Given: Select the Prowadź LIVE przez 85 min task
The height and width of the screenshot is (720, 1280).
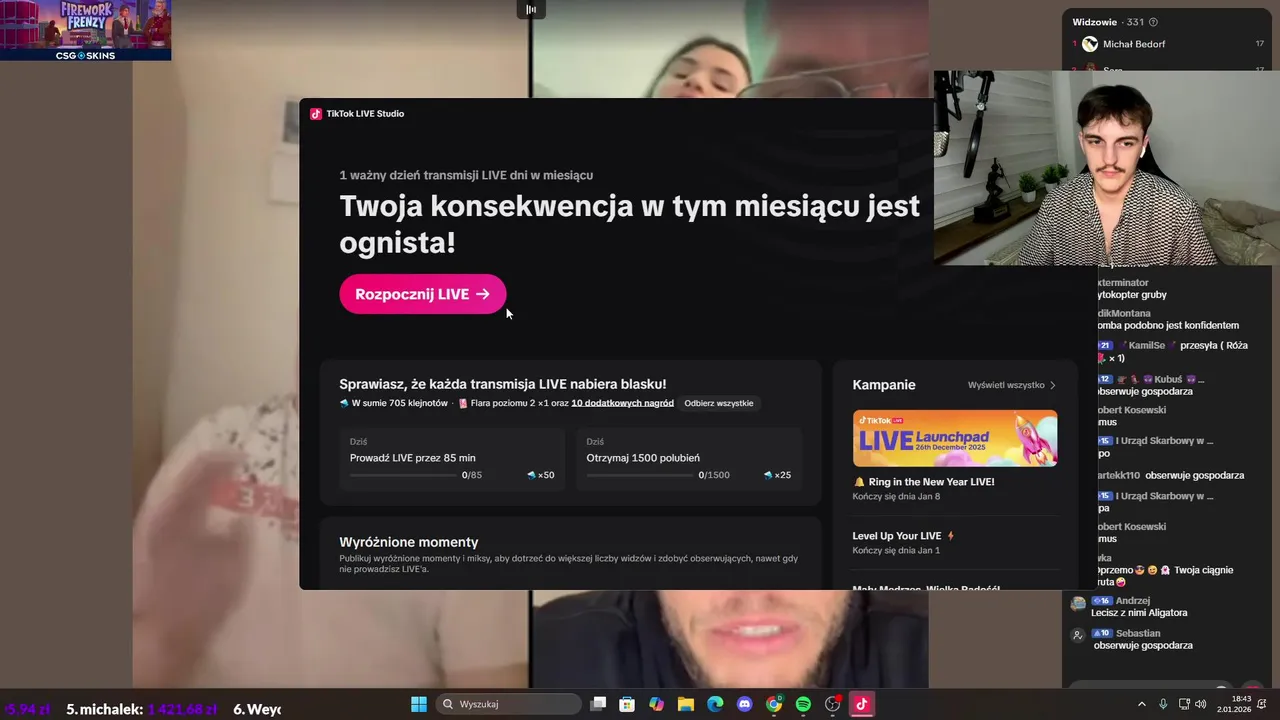Looking at the screenshot, I should coord(452,459).
